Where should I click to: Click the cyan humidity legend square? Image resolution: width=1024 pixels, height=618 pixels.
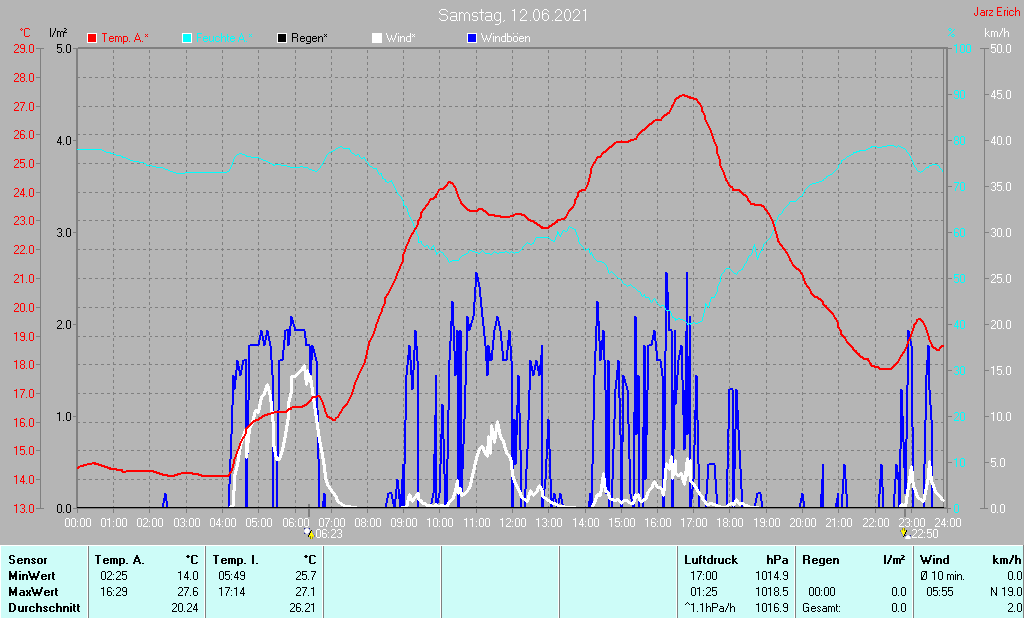point(188,38)
